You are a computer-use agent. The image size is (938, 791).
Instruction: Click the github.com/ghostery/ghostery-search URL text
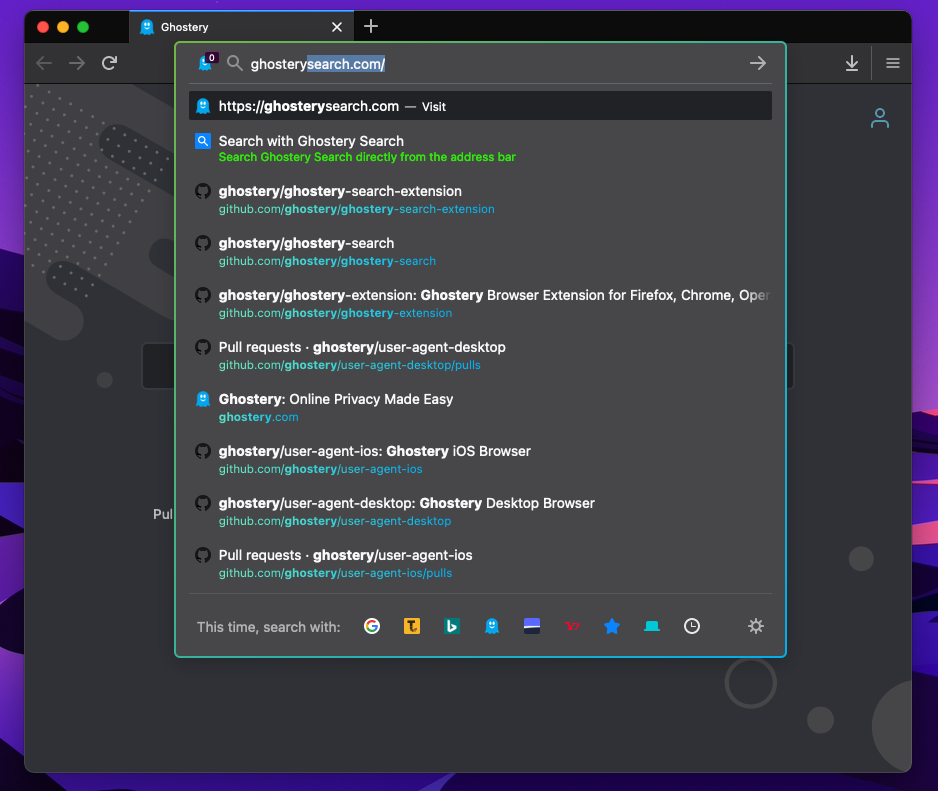click(327, 261)
